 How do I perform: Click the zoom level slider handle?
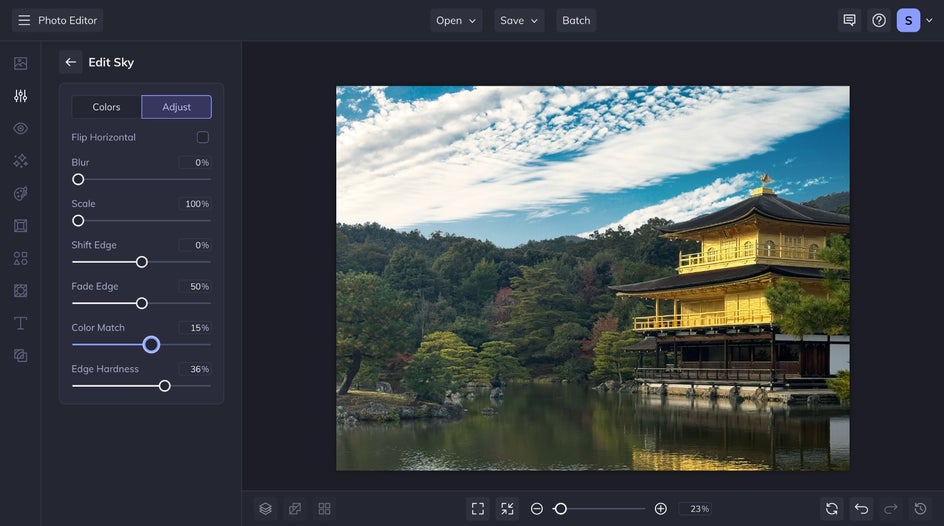pyautogui.click(x=560, y=509)
